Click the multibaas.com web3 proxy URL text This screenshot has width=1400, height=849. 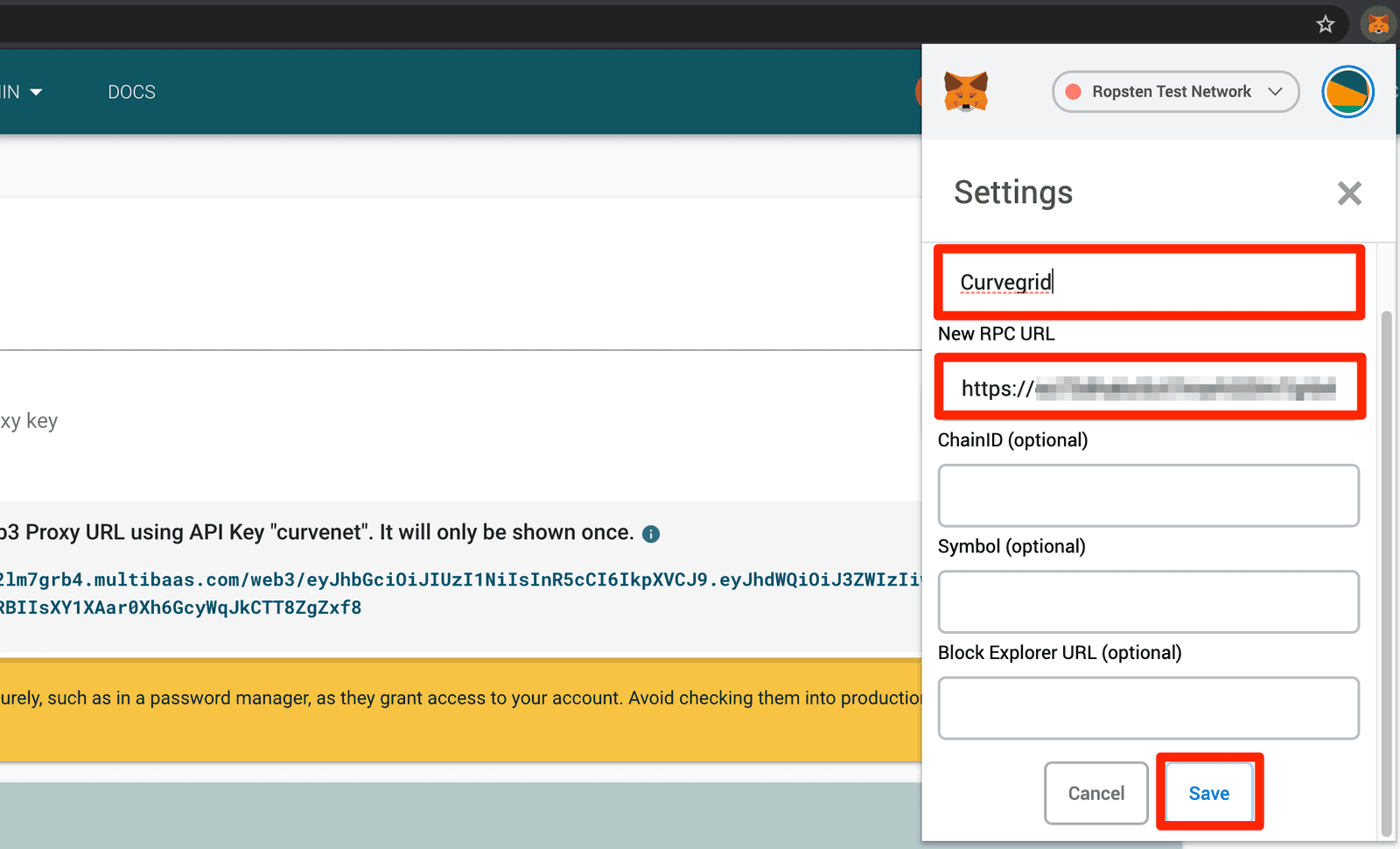pos(459,579)
